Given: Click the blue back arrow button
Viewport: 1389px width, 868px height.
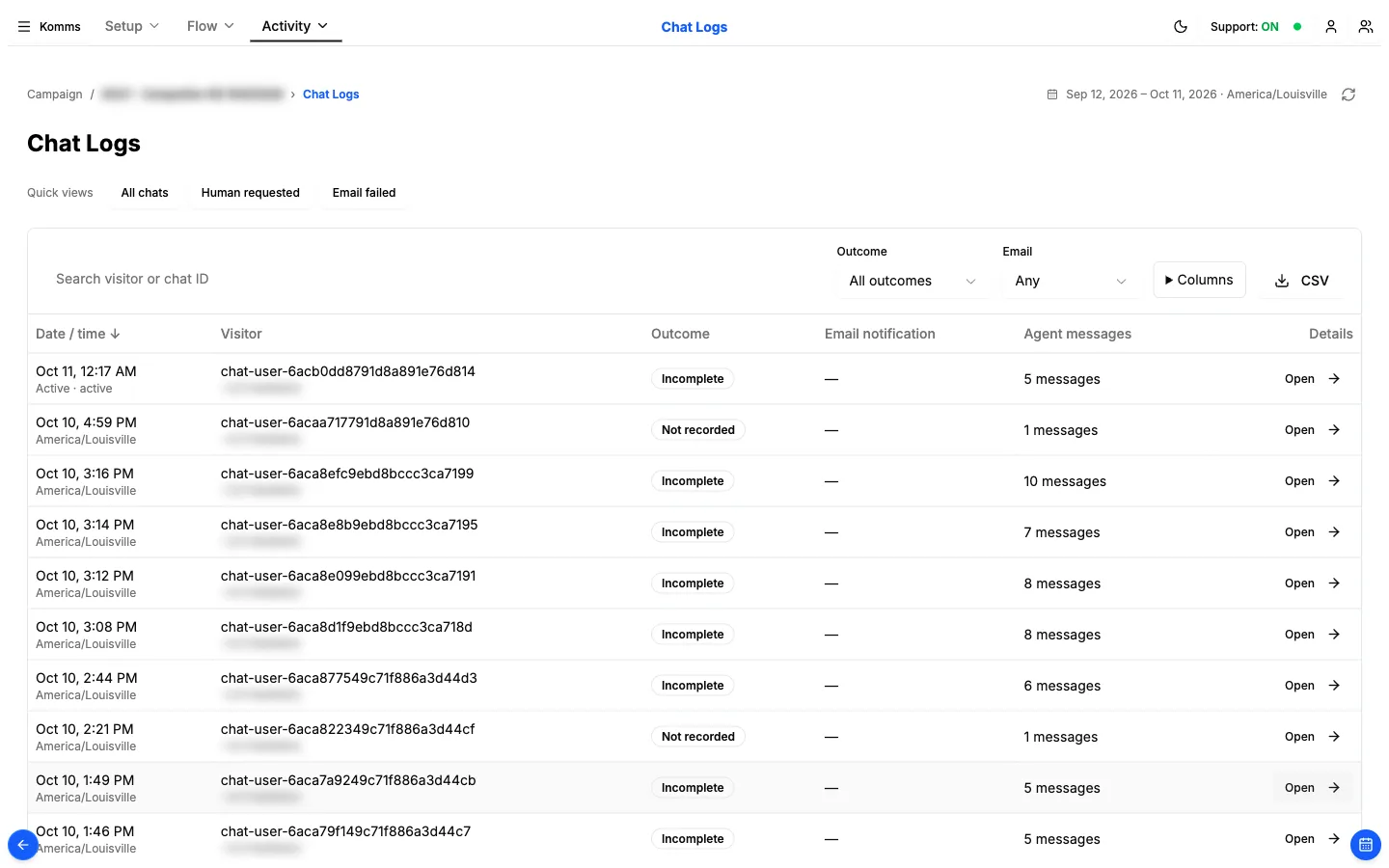Looking at the screenshot, I should pos(23,845).
